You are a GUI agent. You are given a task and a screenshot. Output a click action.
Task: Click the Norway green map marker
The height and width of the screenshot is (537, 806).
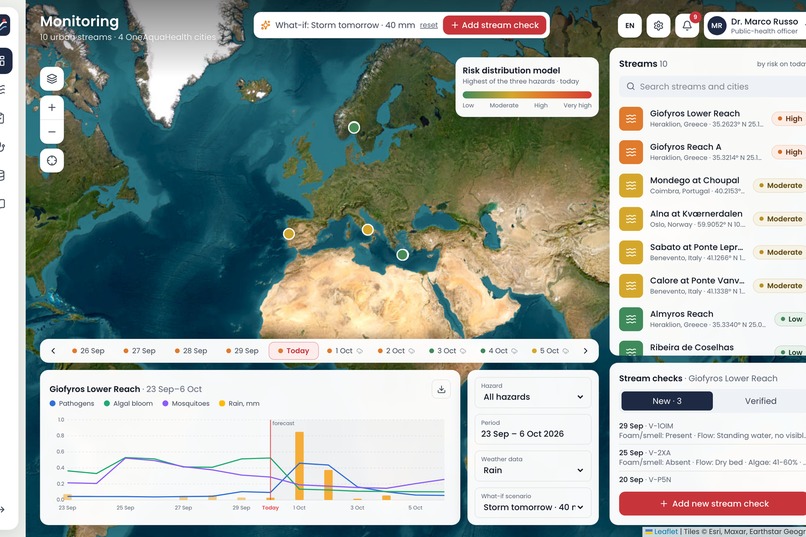(x=354, y=127)
